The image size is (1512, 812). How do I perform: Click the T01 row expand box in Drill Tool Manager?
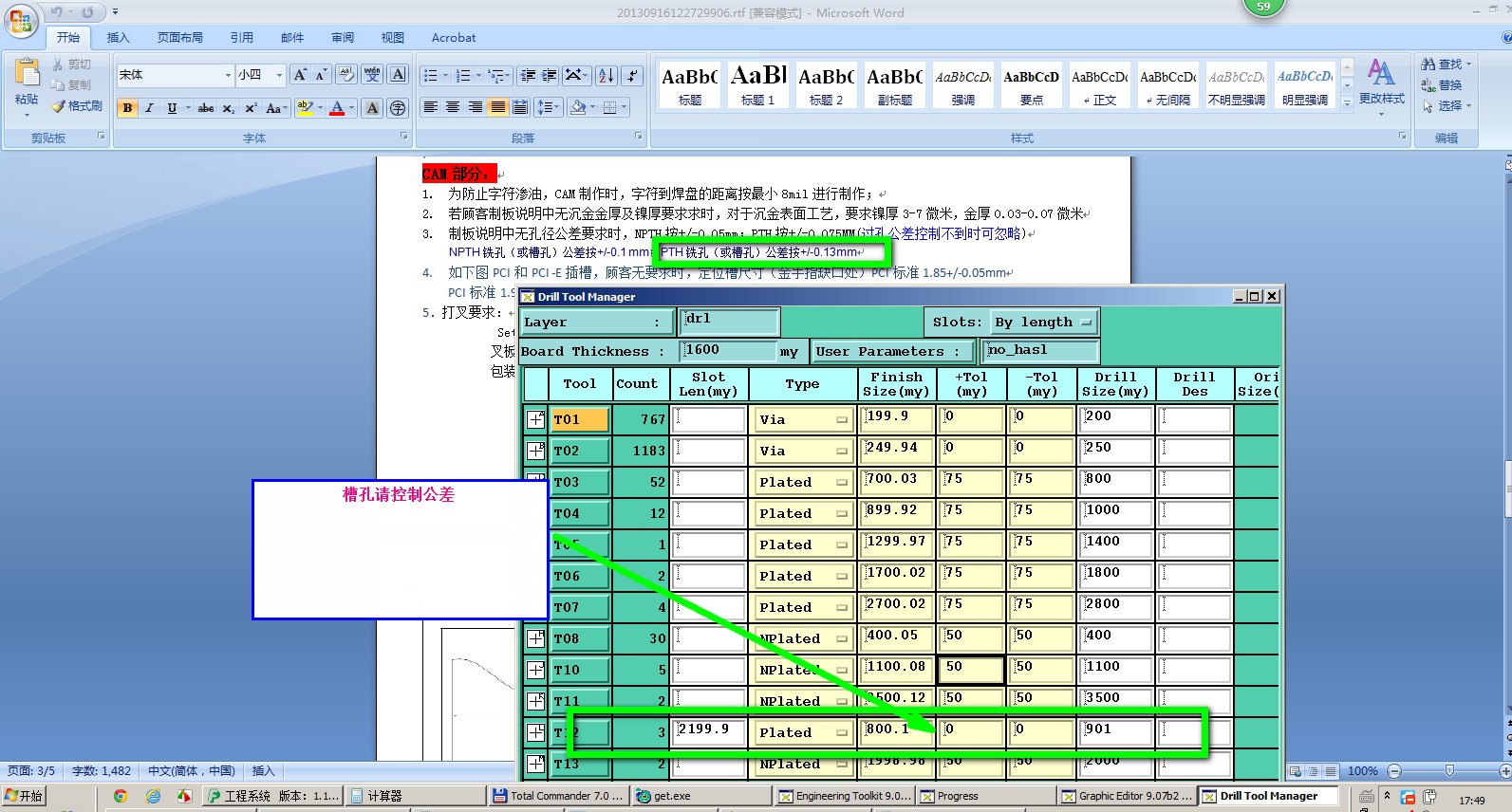coord(536,419)
